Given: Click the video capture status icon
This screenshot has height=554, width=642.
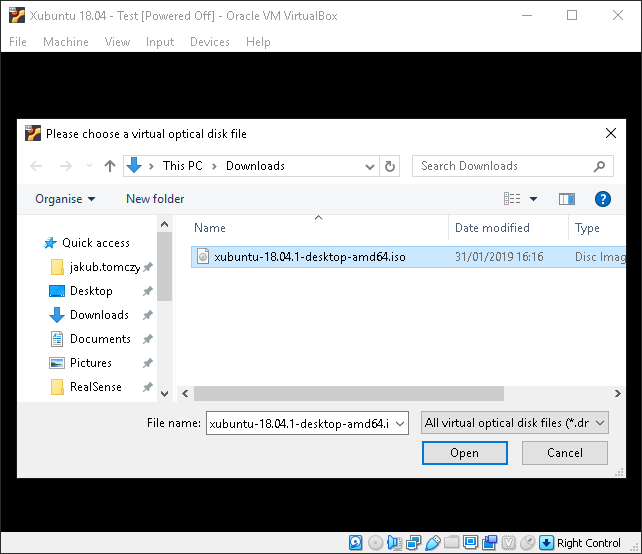Looking at the screenshot, I should coord(489,543).
